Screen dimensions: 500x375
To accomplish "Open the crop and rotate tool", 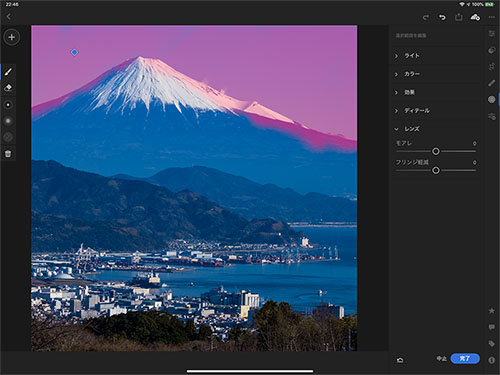I will tap(492, 67).
